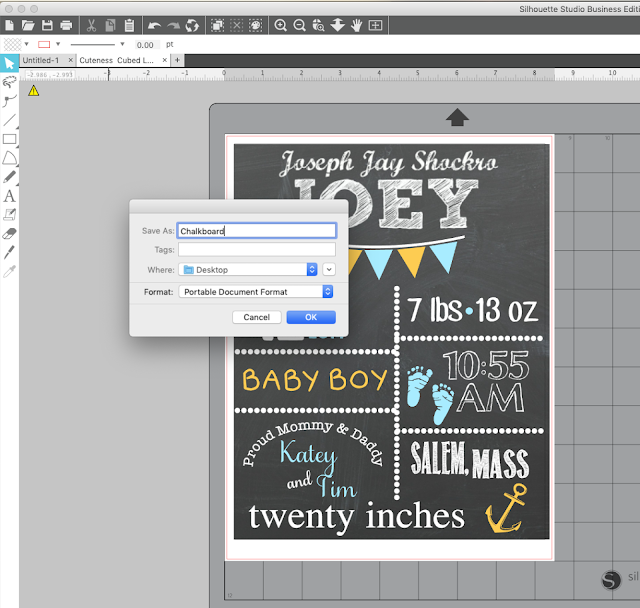Select the Eraser tool
Image resolution: width=640 pixels, height=608 pixels.
9,233
